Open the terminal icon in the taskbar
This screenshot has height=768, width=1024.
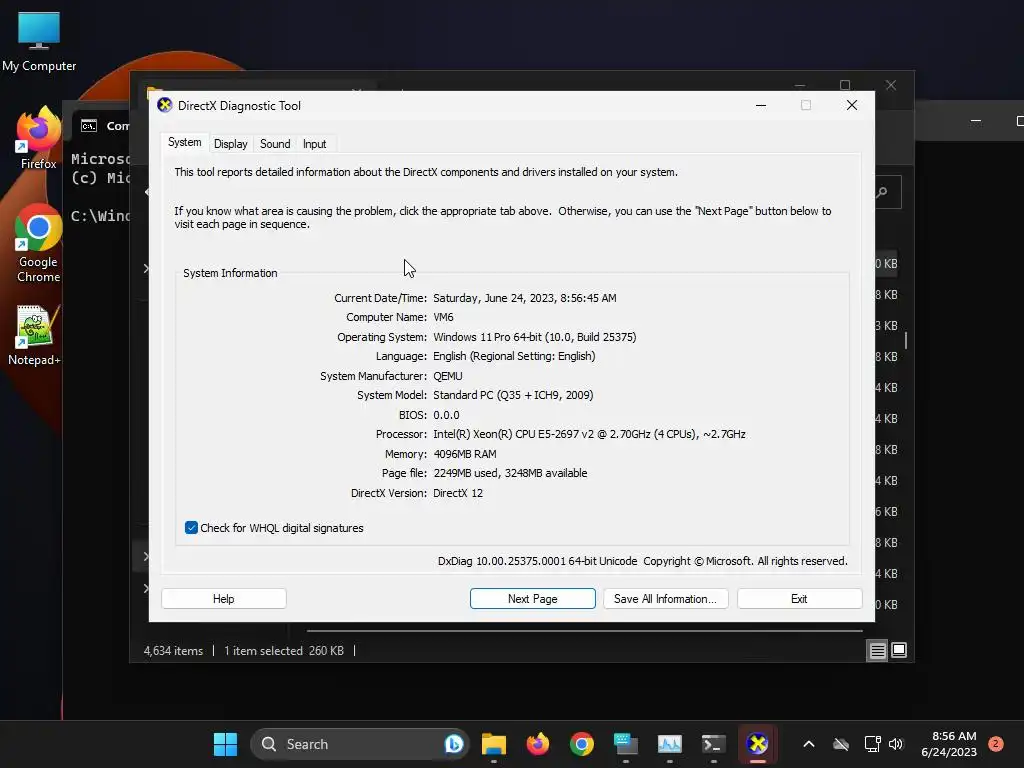click(713, 744)
